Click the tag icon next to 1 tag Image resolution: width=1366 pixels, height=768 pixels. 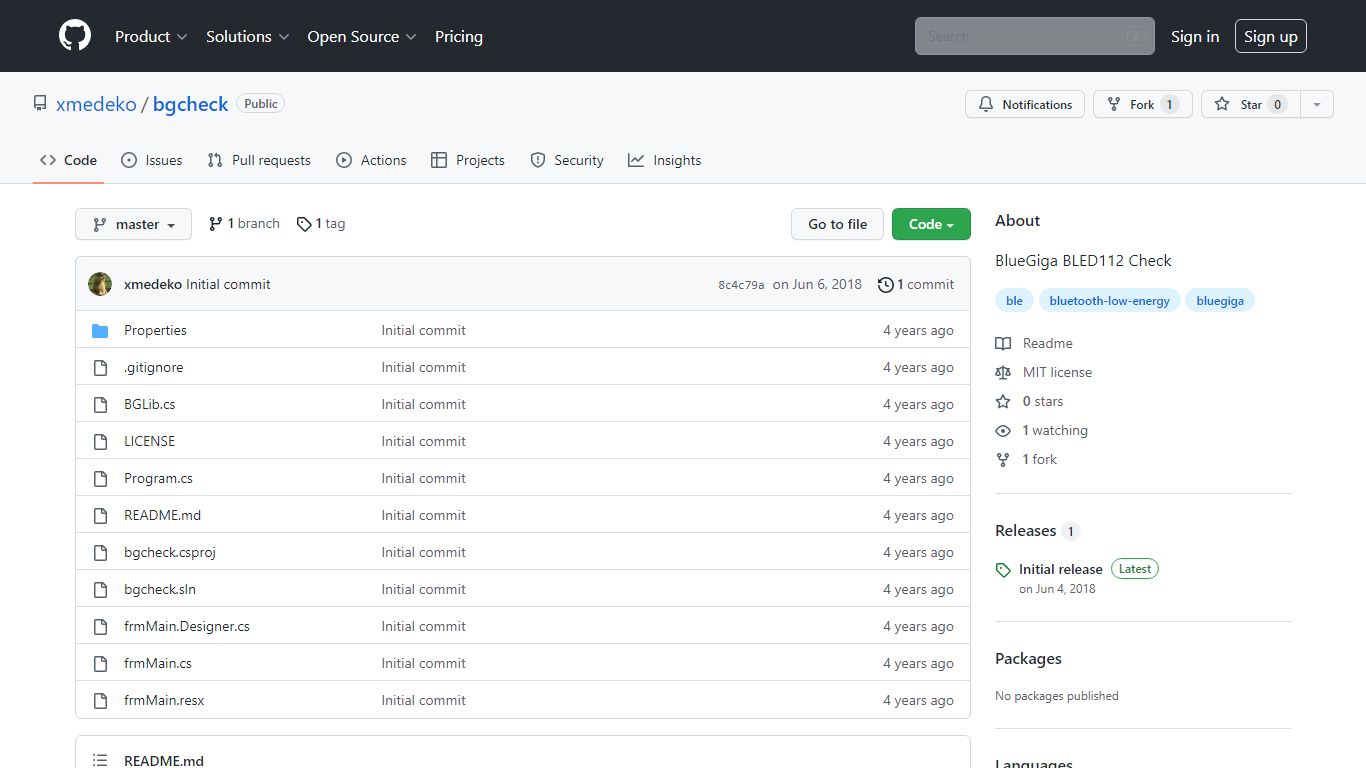[304, 224]
